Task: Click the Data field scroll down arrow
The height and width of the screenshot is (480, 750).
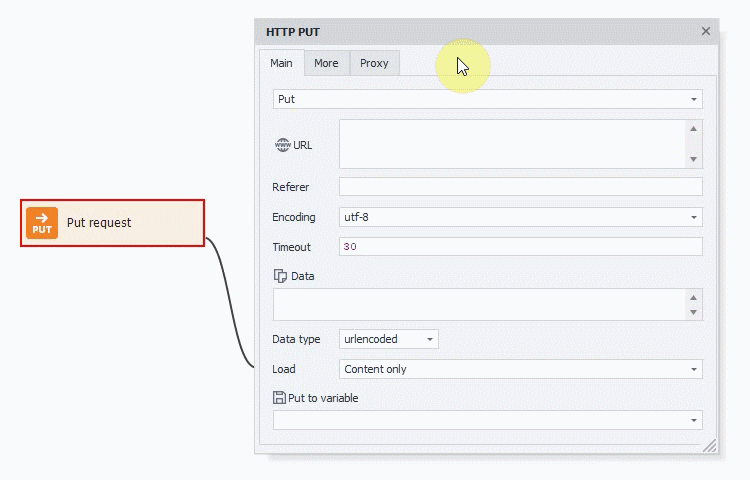Action: pyautogui.click(x=694, y=312)
